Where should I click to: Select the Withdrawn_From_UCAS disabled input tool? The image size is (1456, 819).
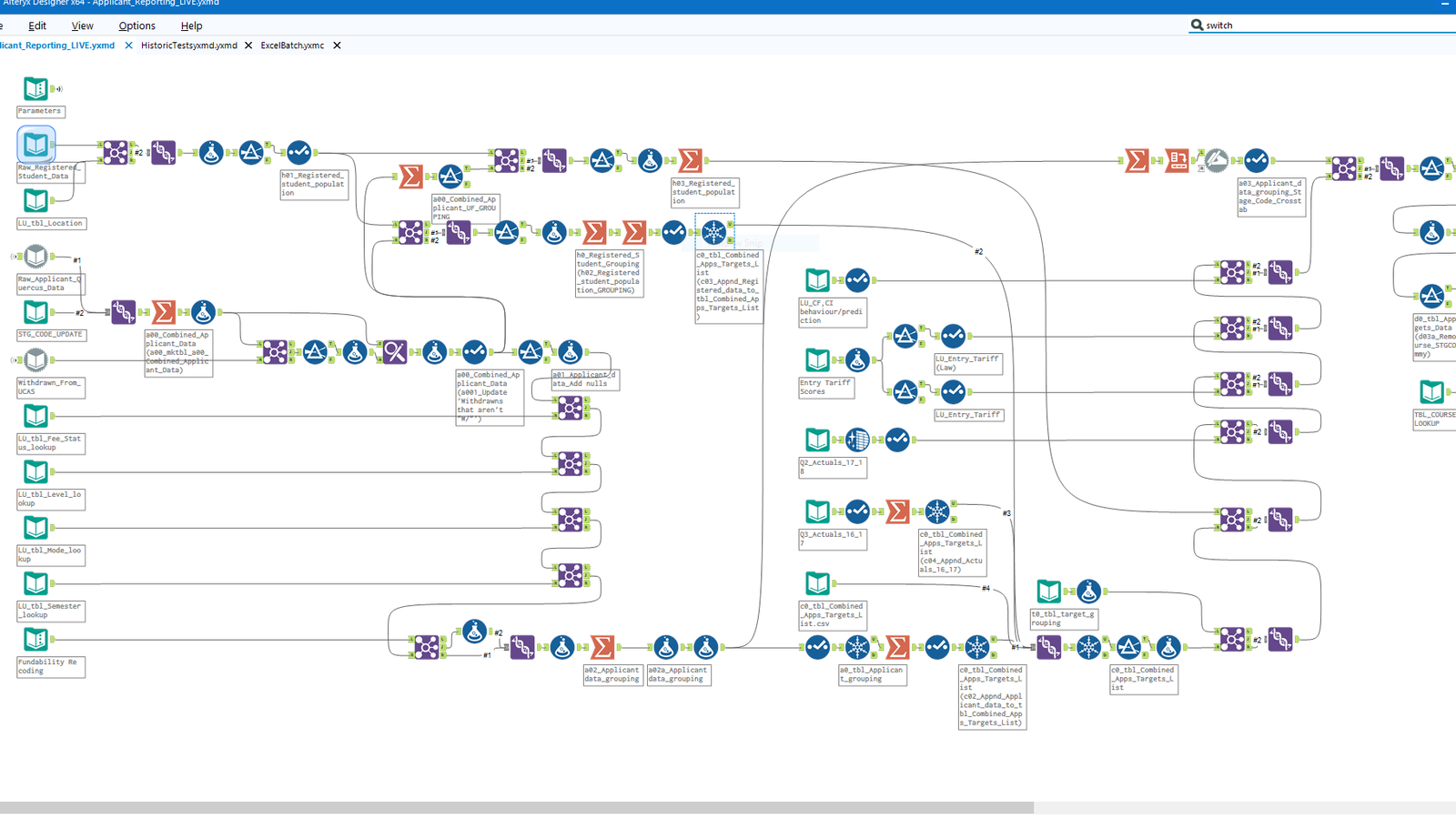tap(35, 360)
